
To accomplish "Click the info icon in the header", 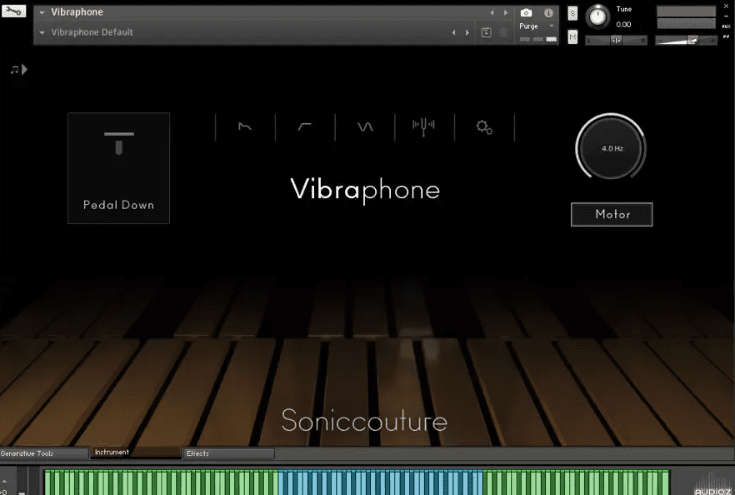I will pos(548,13).
